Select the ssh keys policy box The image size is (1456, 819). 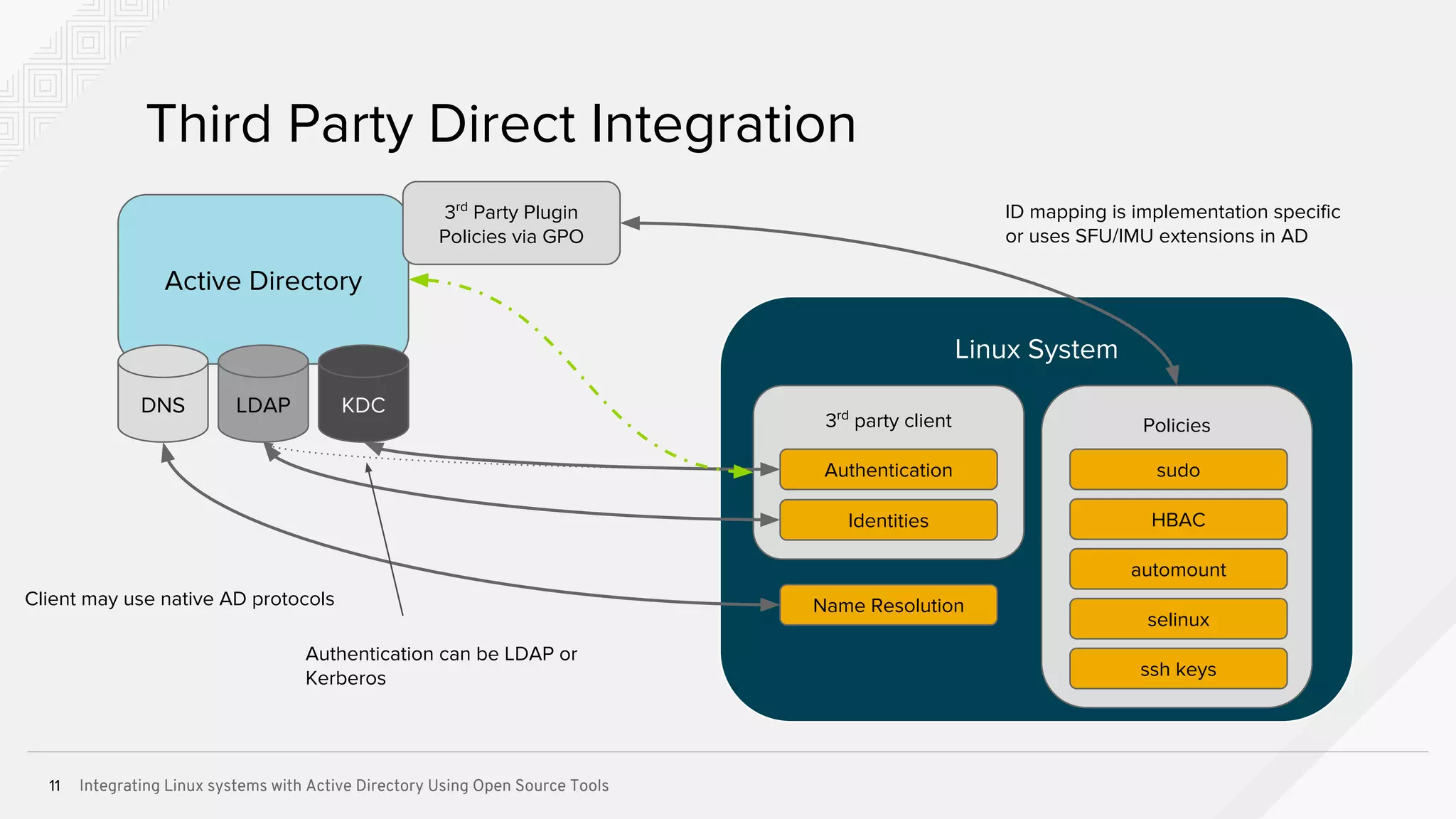point(1178,668)
